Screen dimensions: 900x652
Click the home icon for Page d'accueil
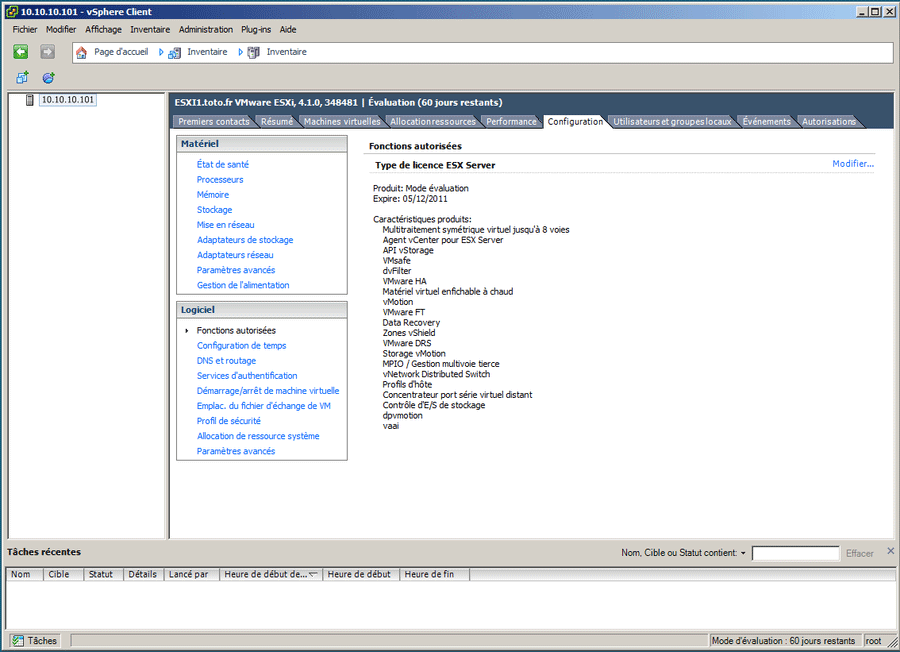(x=82, y=52)
